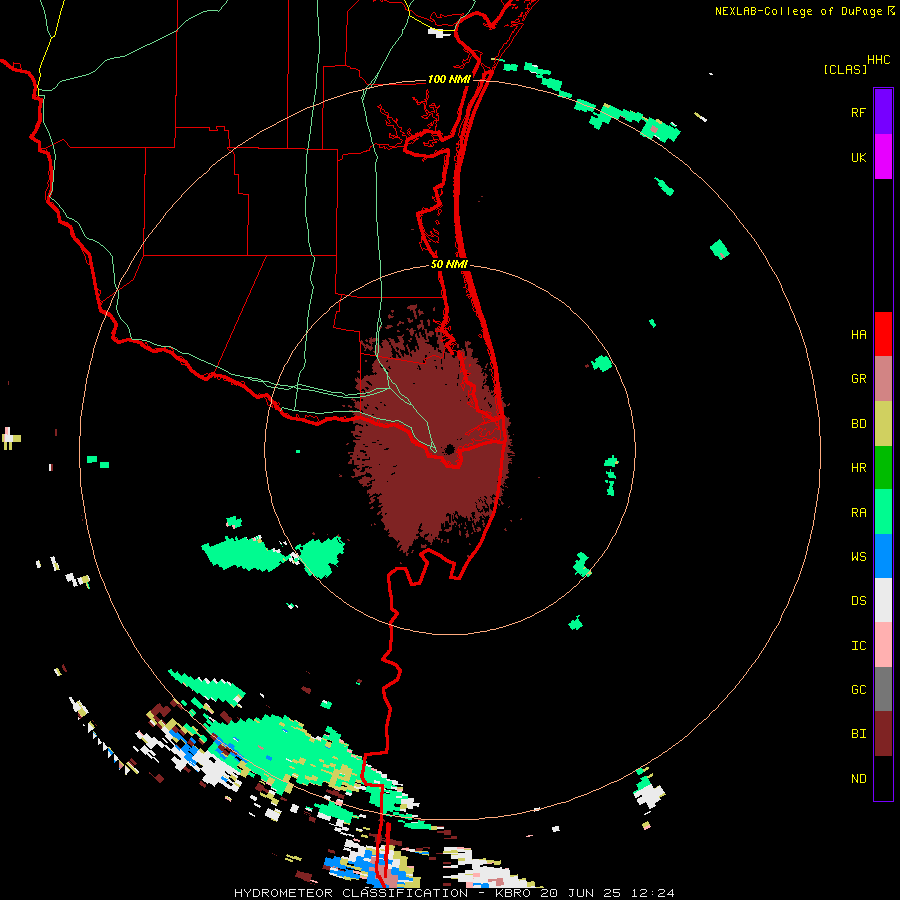Click the HR dark green legend swatch
This screenshot has width=900, height=900.
pos(883,468)
